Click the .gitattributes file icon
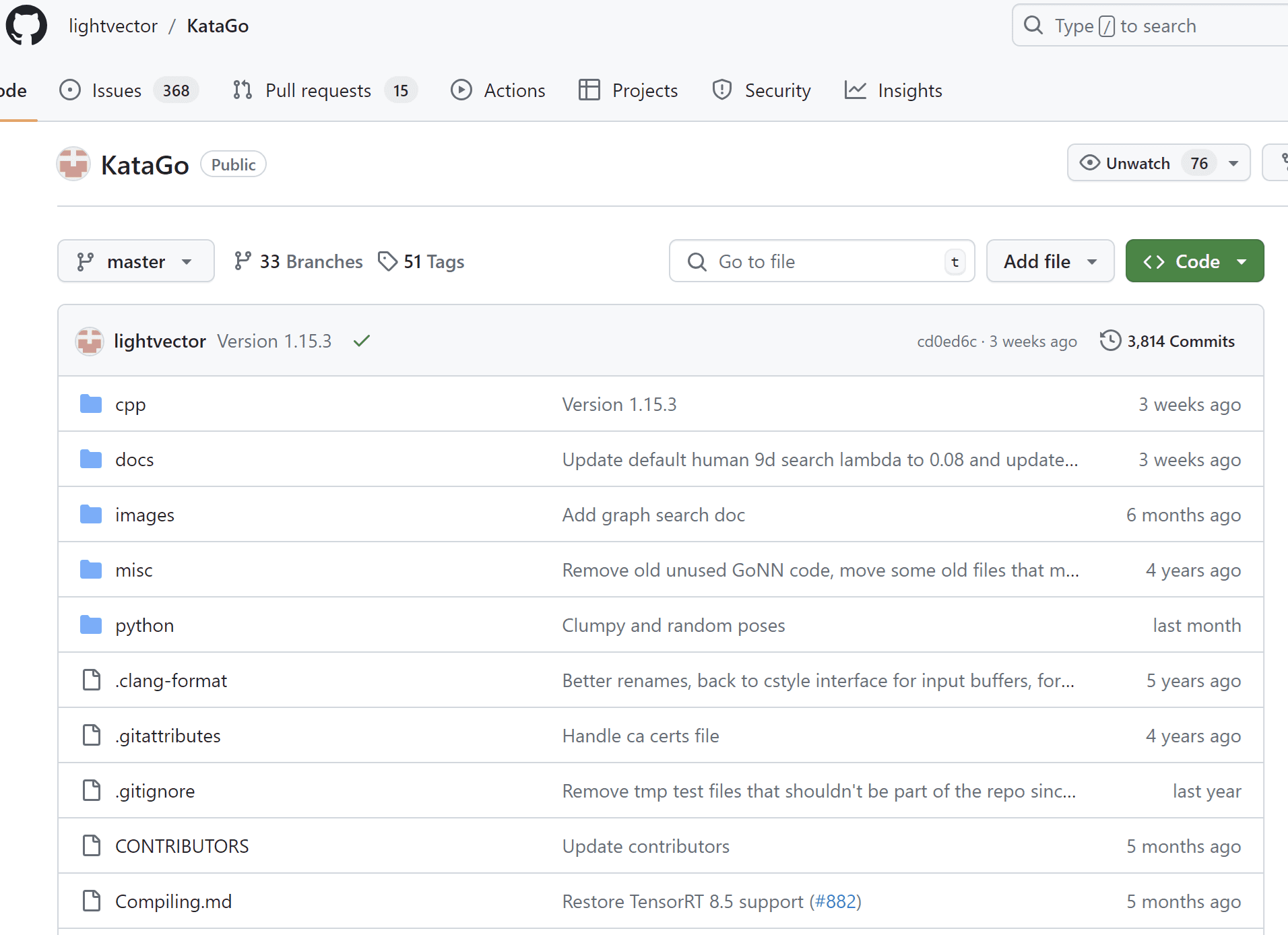 click(x=92, y=736)
